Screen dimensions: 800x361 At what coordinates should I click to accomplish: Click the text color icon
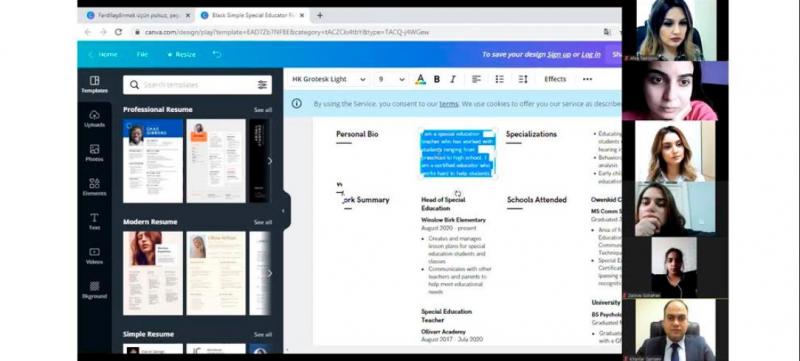point(420,79)
